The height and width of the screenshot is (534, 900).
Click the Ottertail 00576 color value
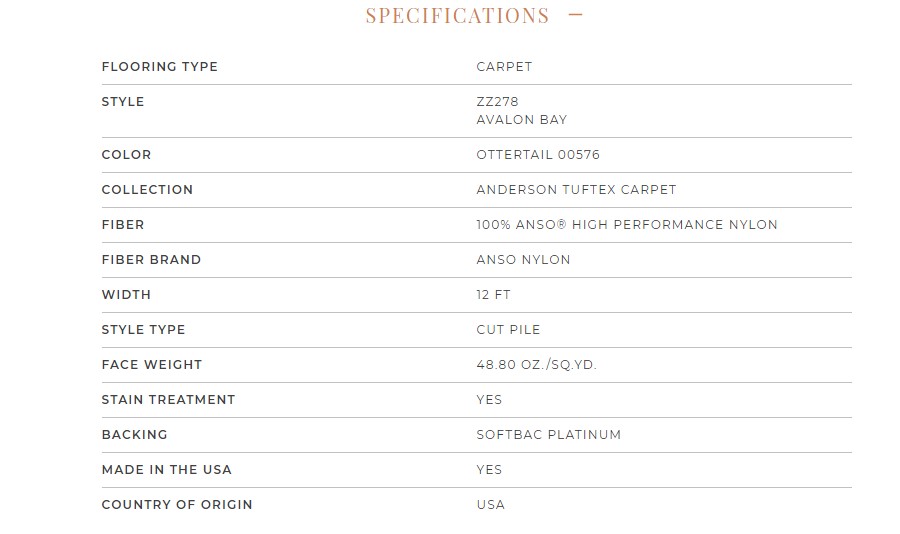pyautogui.click(x=538, y=155)
